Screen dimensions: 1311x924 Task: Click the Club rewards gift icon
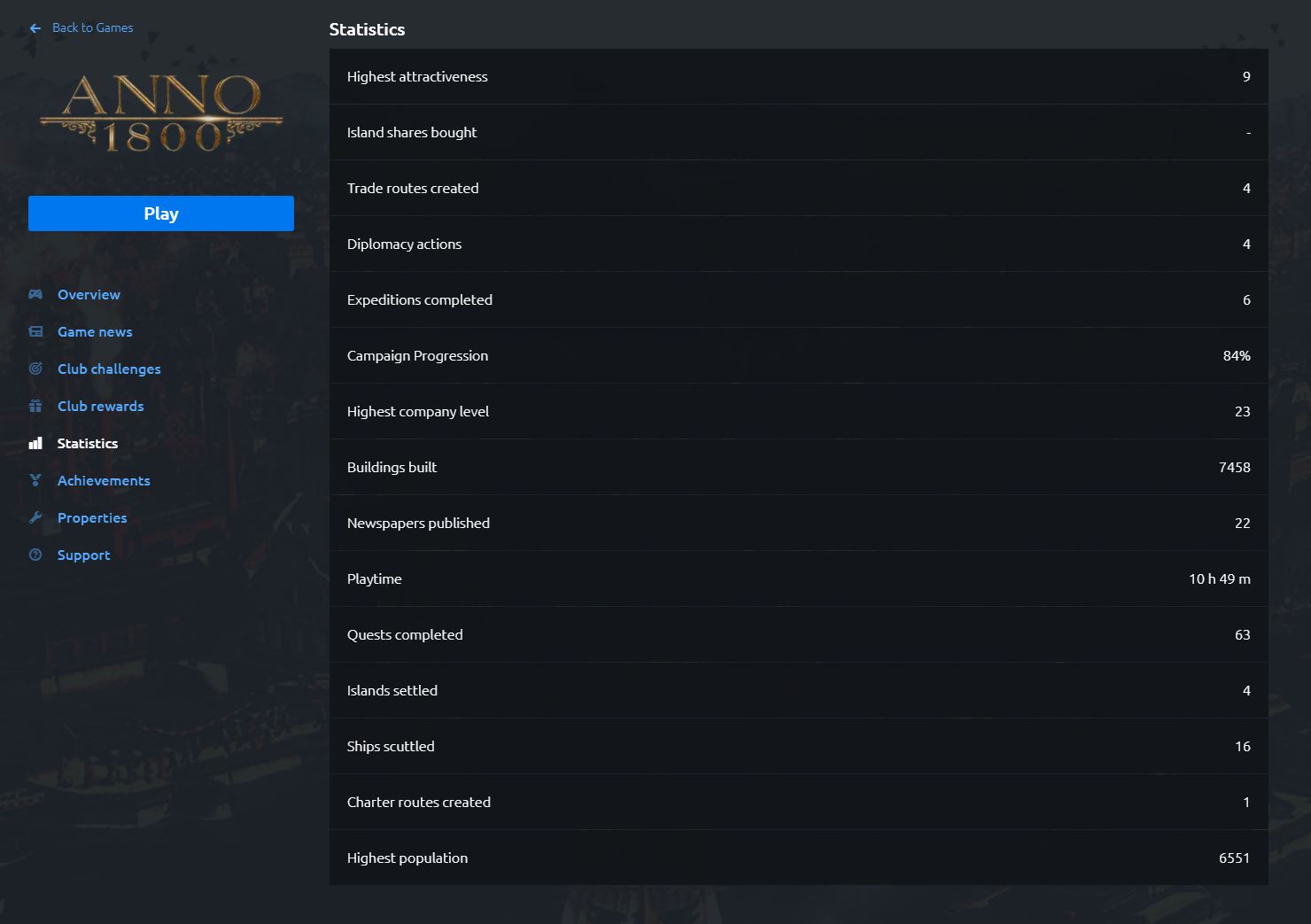35,406
